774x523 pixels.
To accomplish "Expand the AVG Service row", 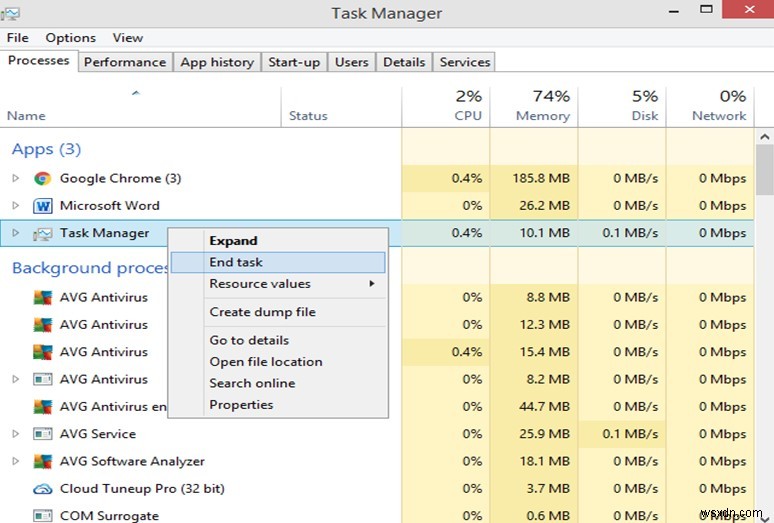I will coord(15,434).
